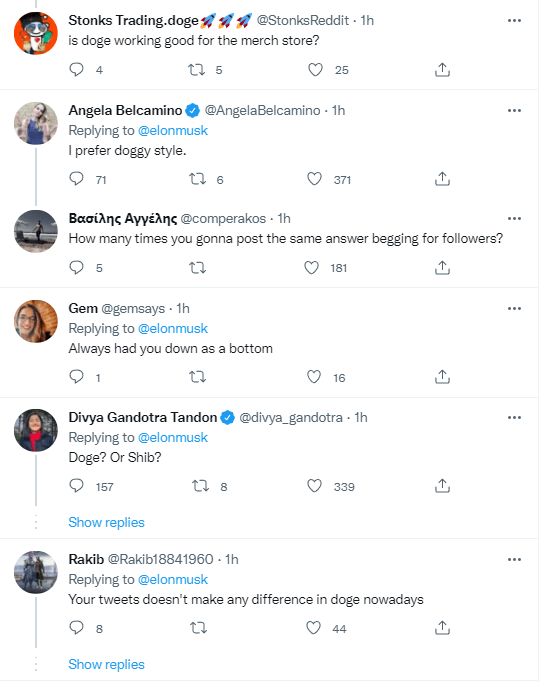Retweet the comperakos reply
This screenshot has height=682, width=540.
tap(197, 267)
